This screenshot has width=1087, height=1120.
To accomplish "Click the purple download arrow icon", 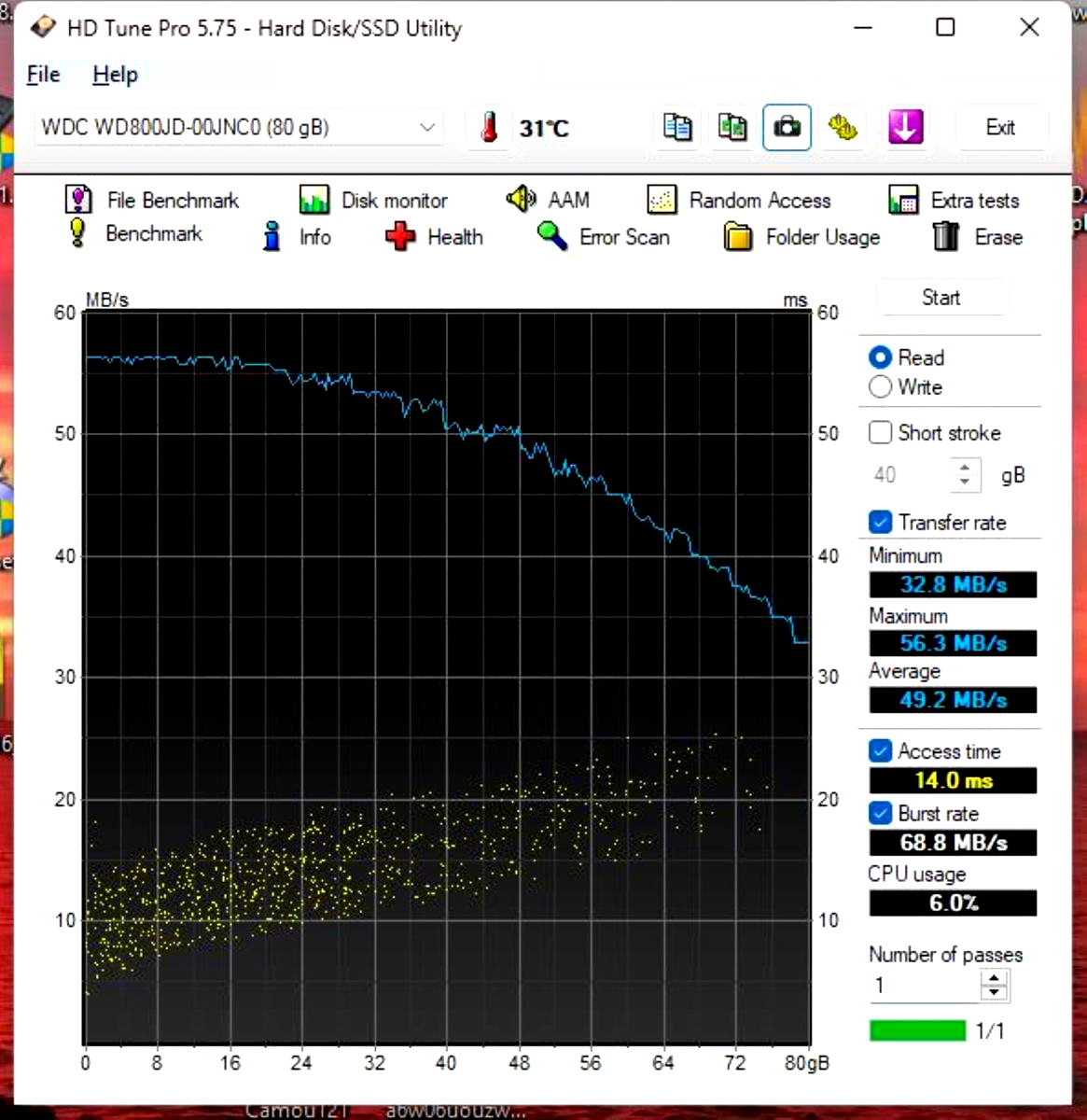I will point(905,127).
